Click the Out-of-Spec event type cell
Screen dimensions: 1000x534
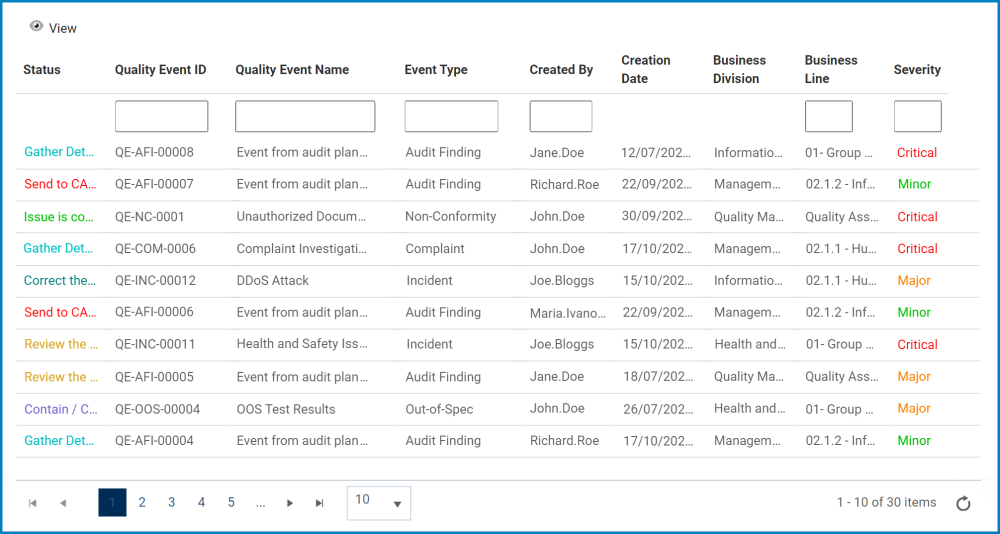tap(439, 409)
